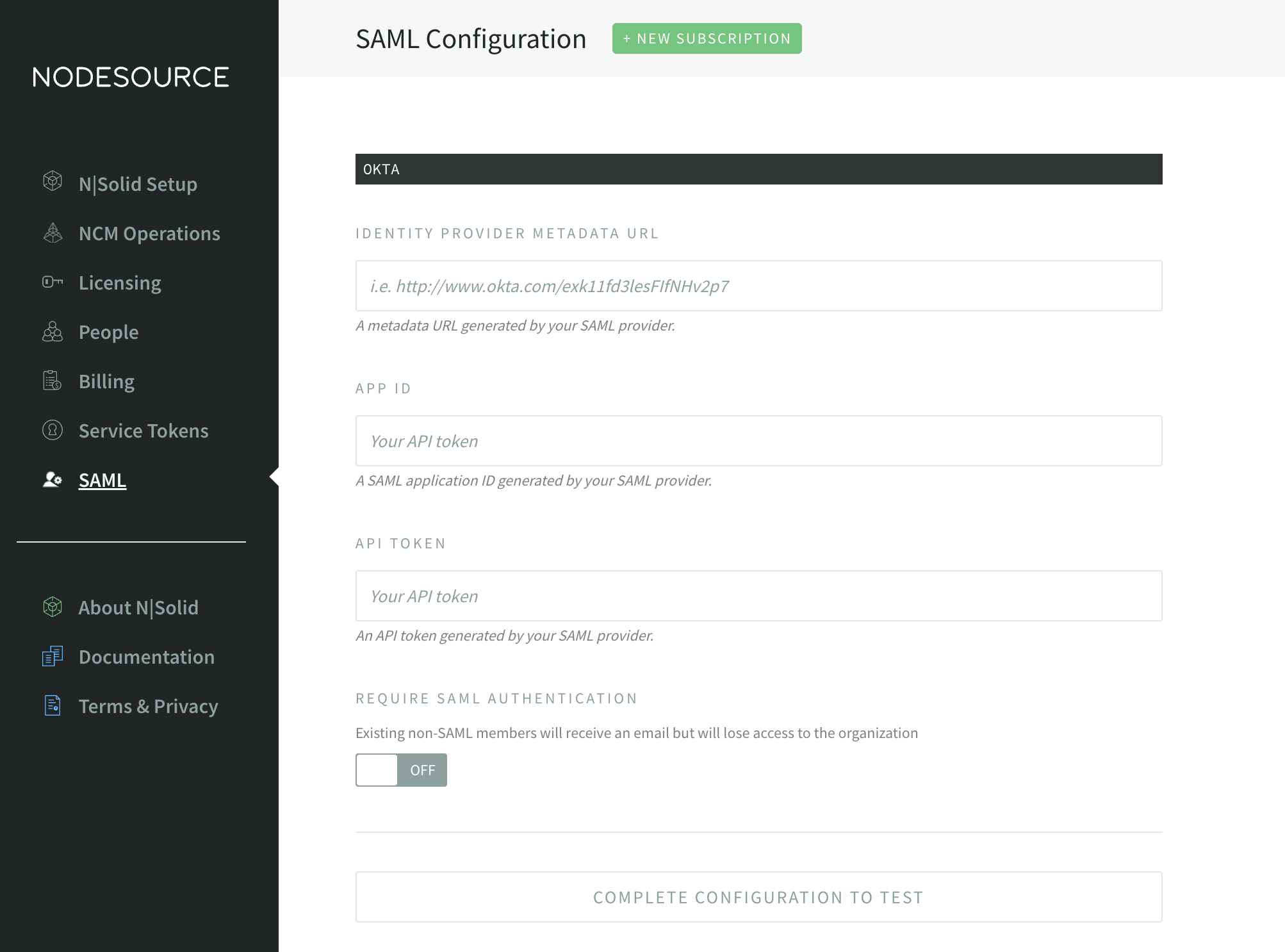Toggle SAML requirement for existing members

pos(401,770)
